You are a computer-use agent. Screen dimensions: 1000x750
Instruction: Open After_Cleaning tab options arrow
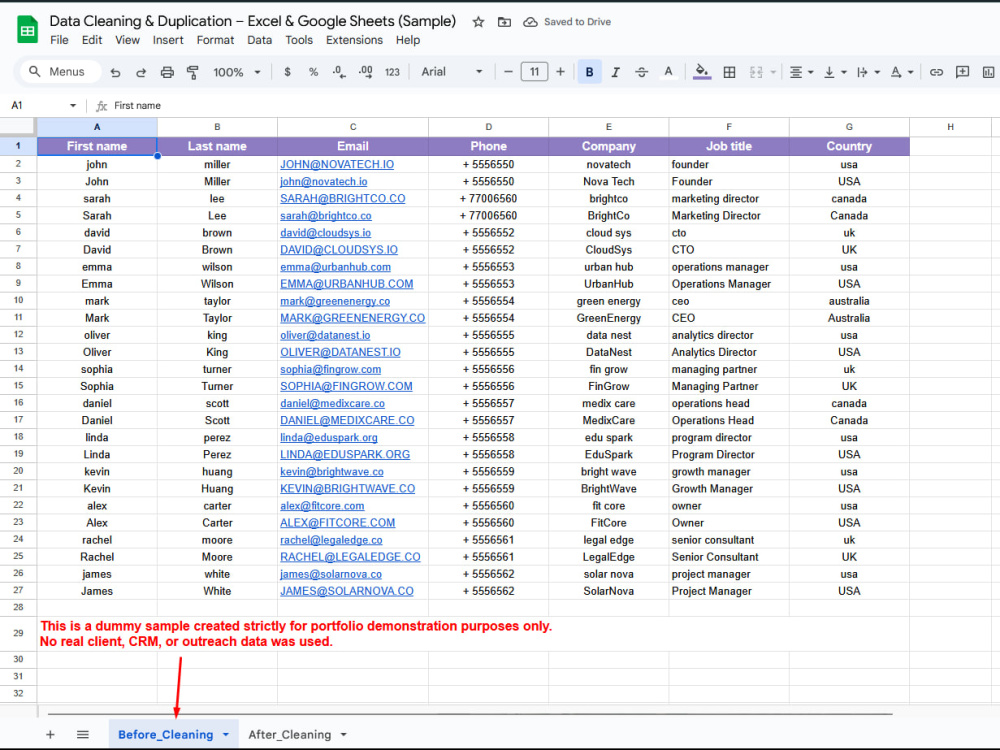pos(344,735)
